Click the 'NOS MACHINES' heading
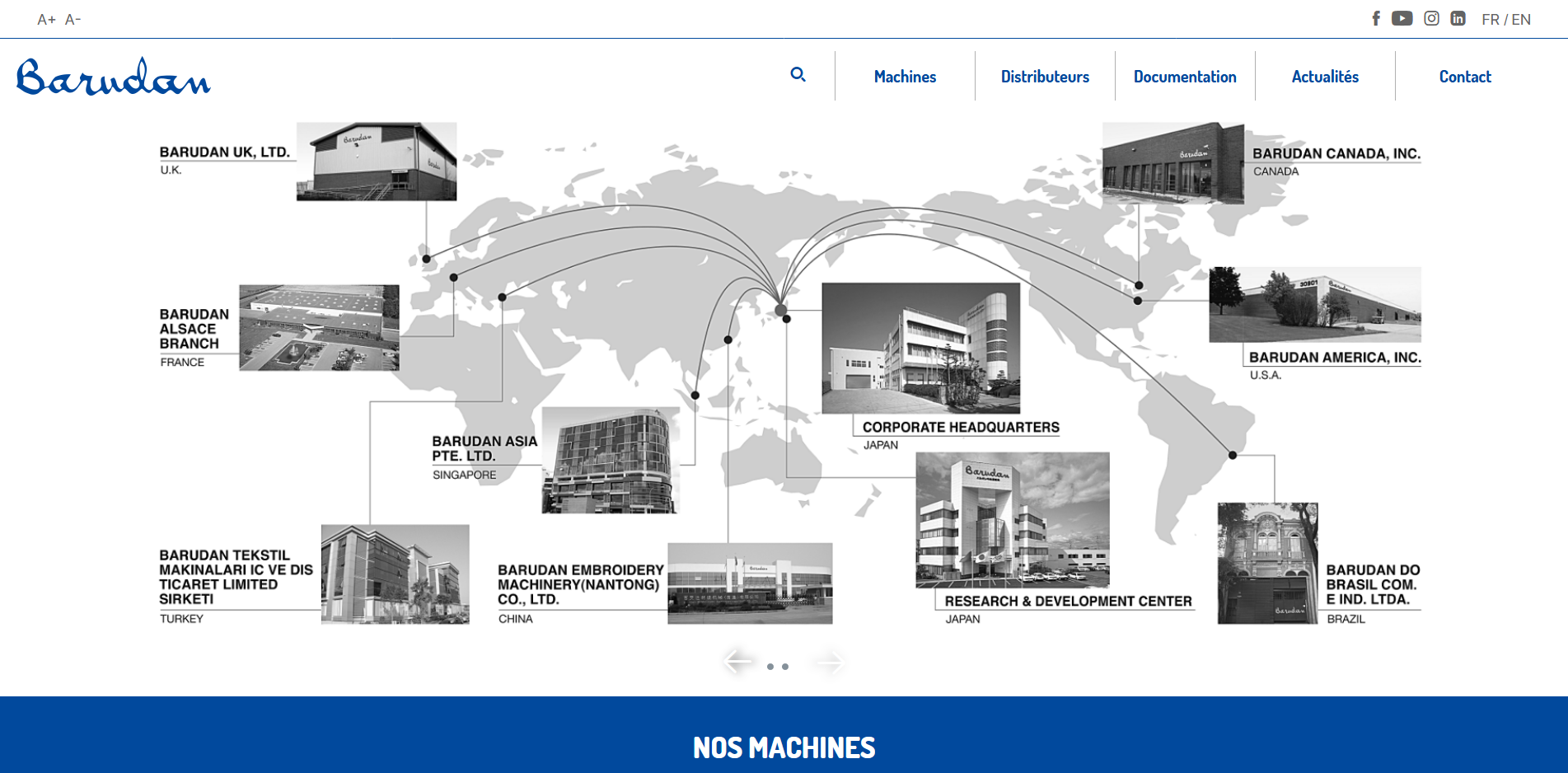Image resolution: width=1568 pixels, height=773 pixels. coord(784,747)
